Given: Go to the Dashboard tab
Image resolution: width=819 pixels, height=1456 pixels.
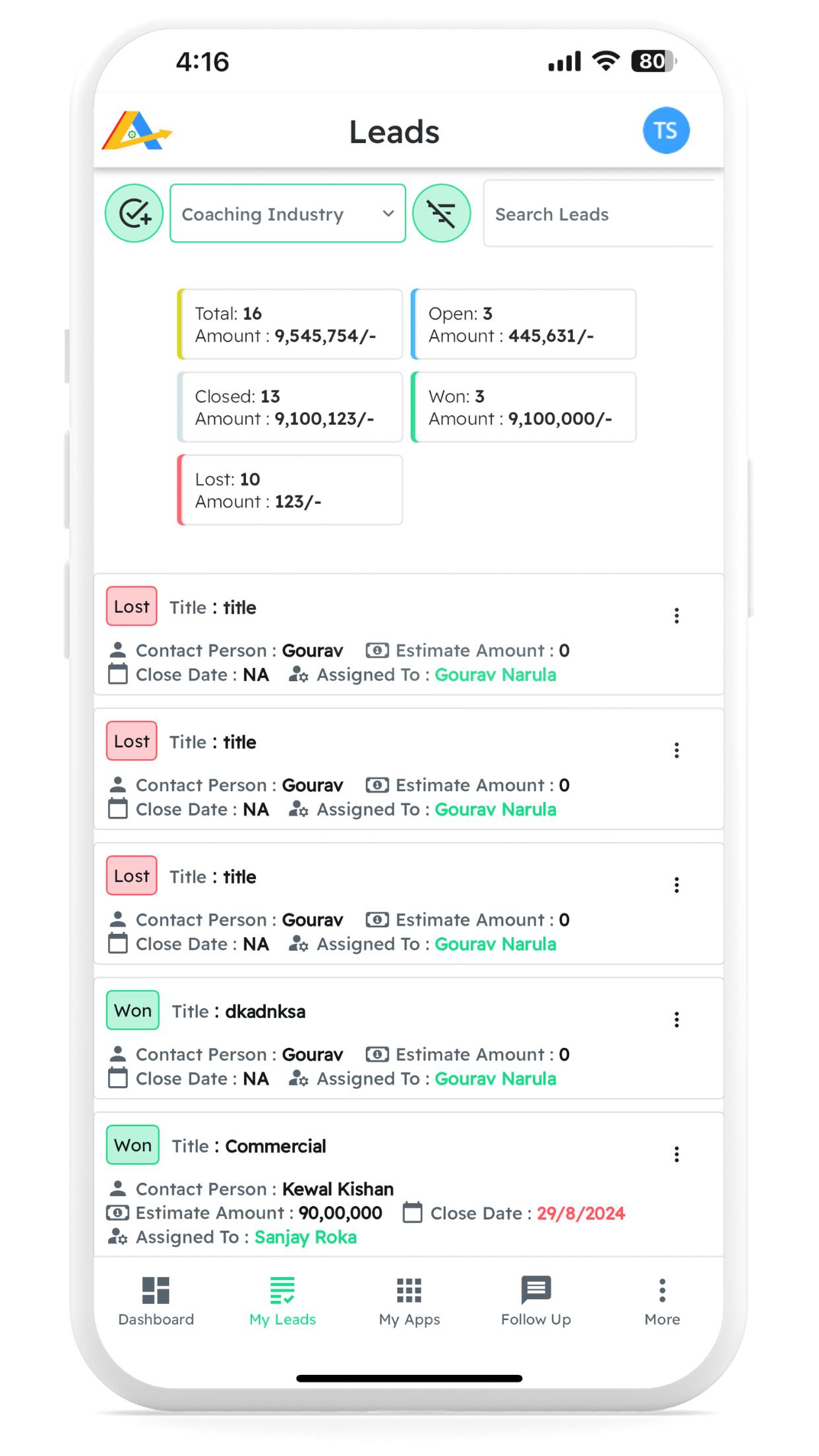Looking at the screenshot, I should click(156, 1301).
